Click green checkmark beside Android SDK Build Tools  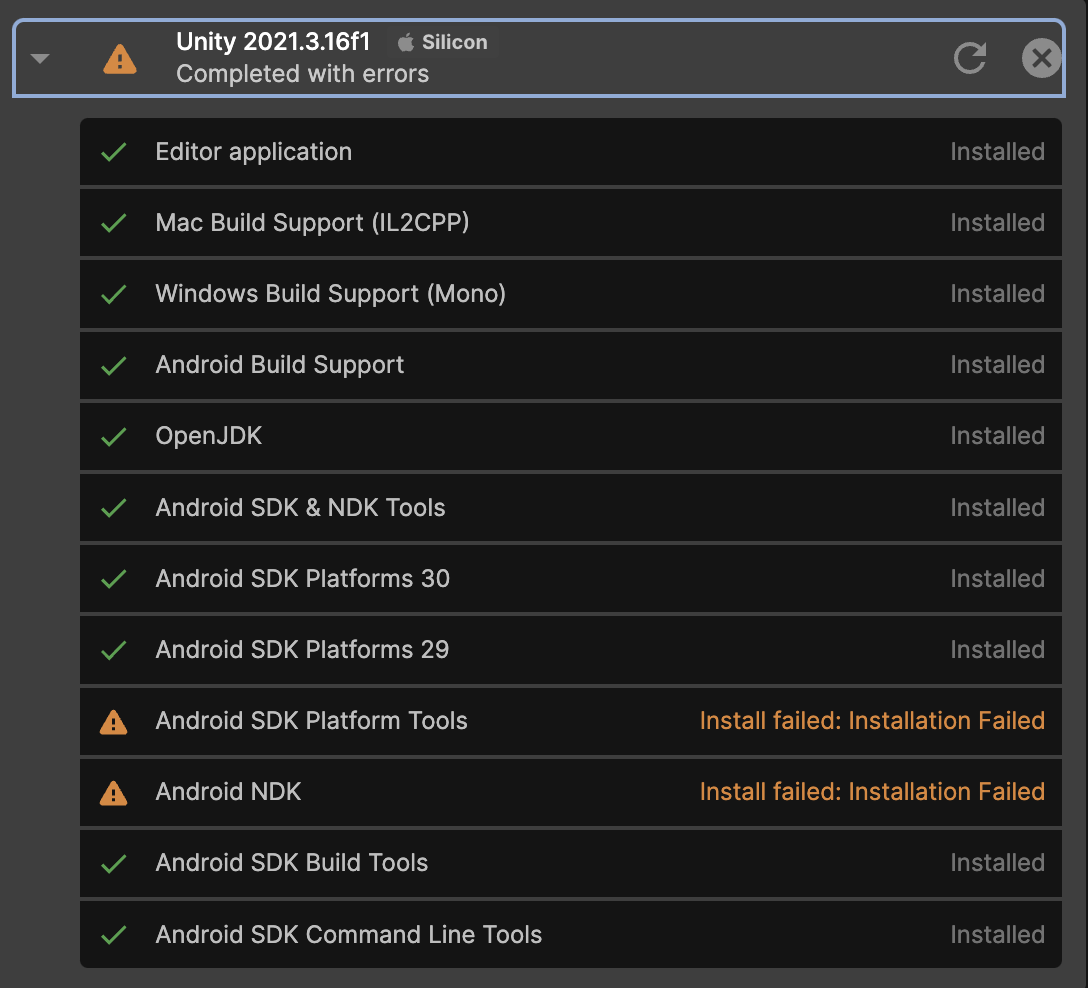[114, 863]
